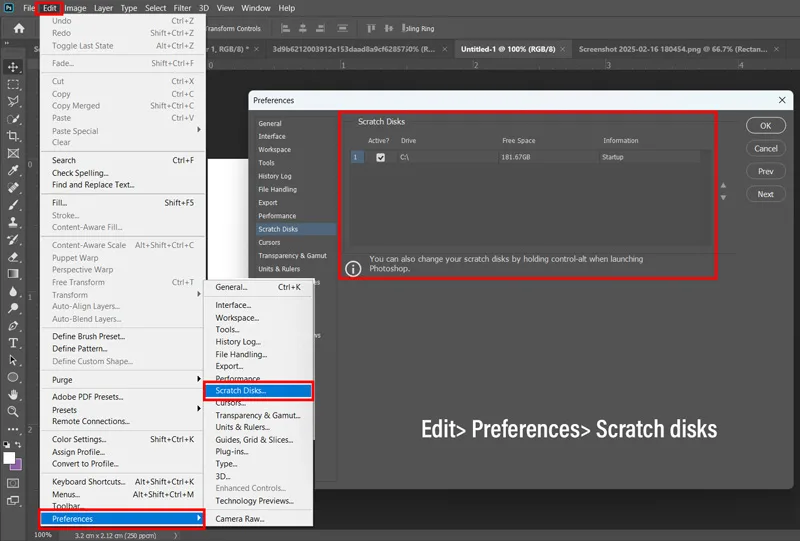Screen dimensions: 800x541
Task: Click the purple background color swatch
Action: point(17,465)
